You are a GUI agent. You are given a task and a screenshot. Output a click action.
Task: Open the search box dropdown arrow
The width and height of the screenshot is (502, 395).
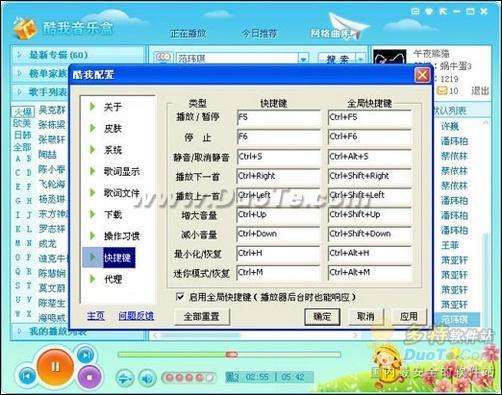(303, 59)
